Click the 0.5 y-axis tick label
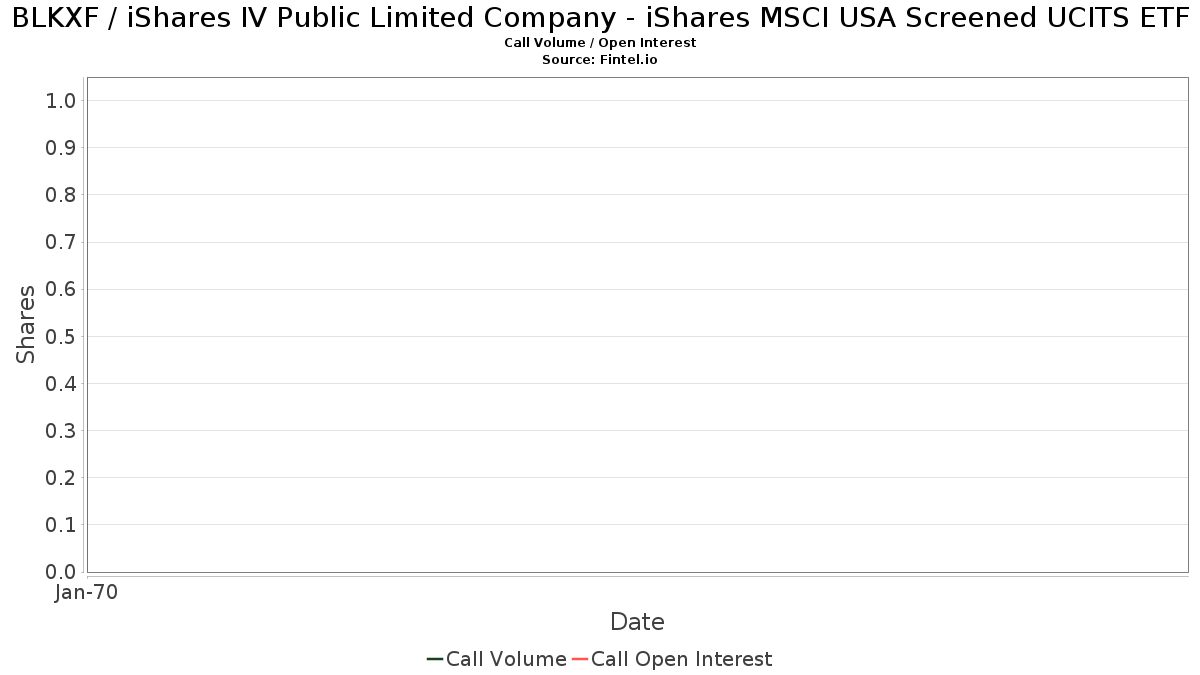 point(61,336)
